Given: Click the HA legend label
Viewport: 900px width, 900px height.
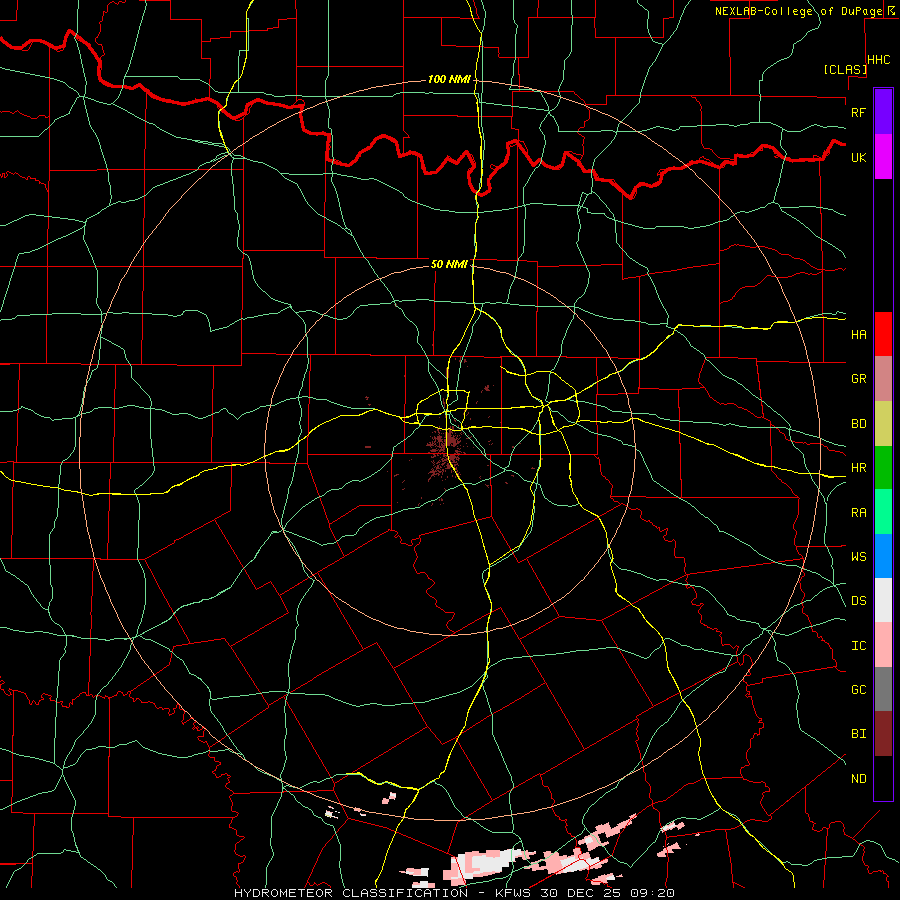Looking at the screenshot, I should click(858, 335).
